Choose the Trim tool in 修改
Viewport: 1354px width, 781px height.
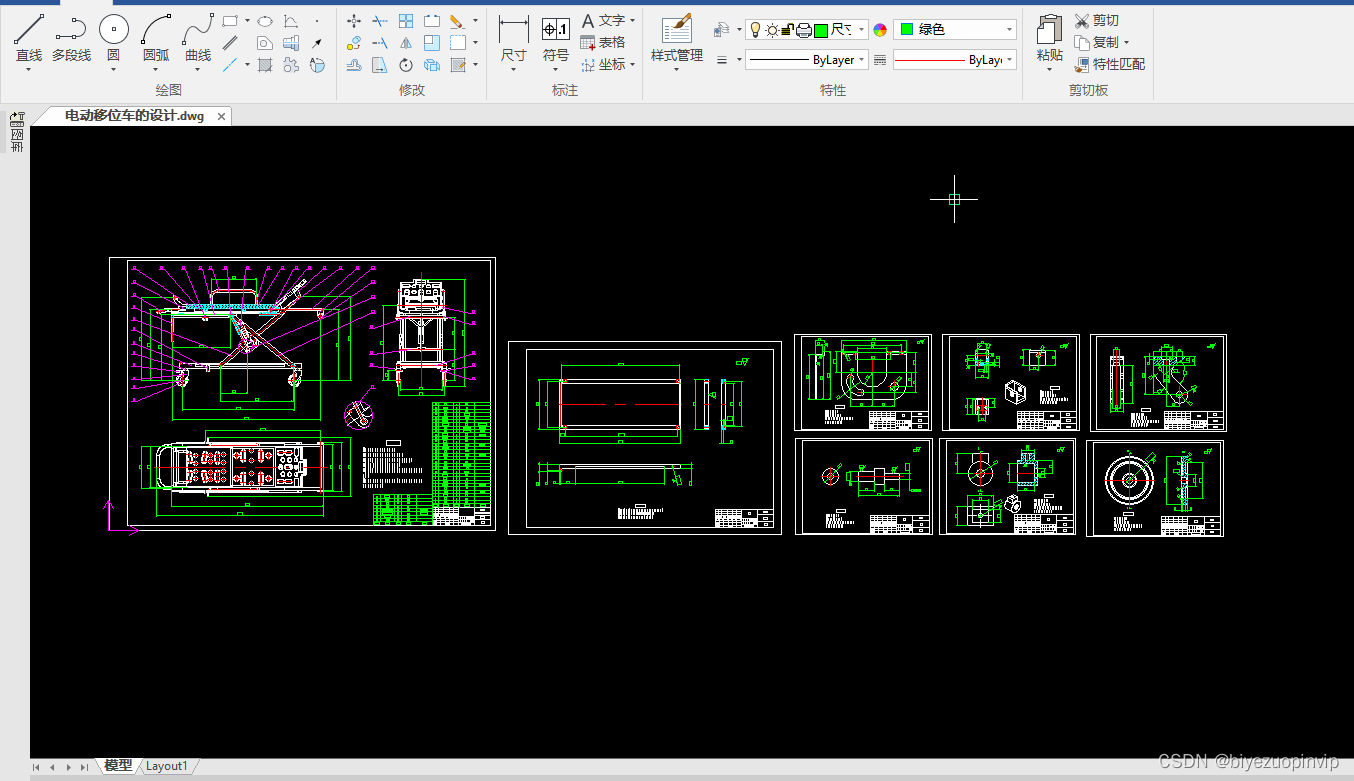(x=380, y=20)
